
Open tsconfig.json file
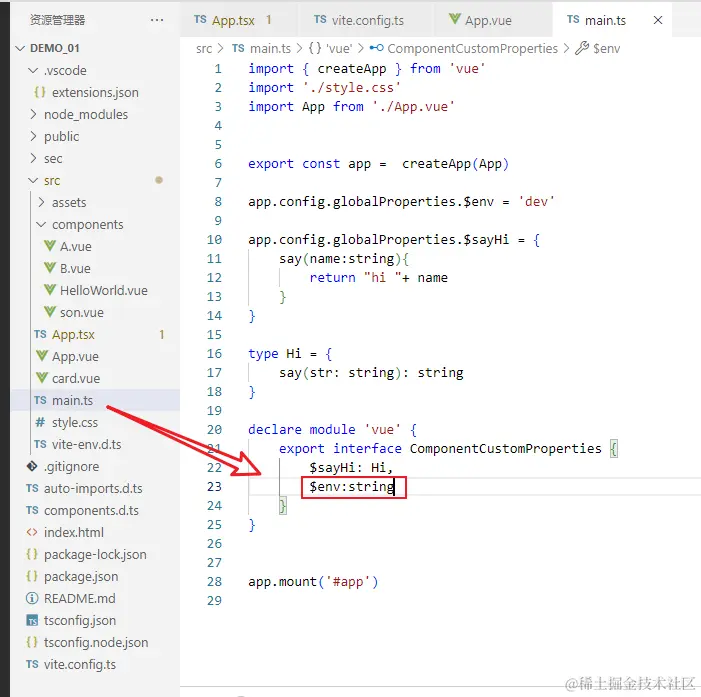pyautogui.click(x=80, y=621)
